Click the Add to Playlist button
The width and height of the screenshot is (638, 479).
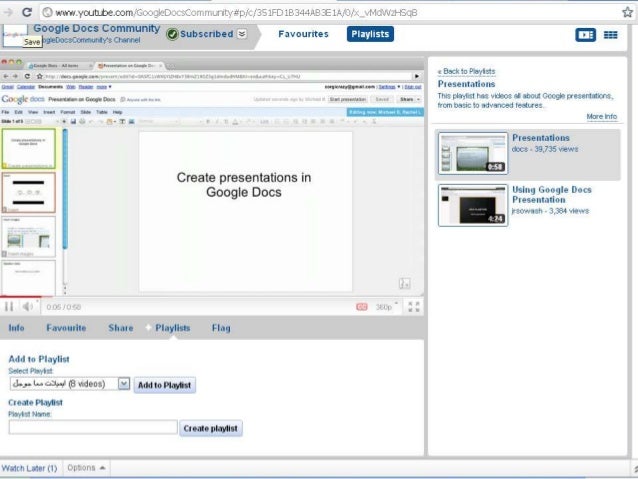pyautogui.click(x=164, y=385)
